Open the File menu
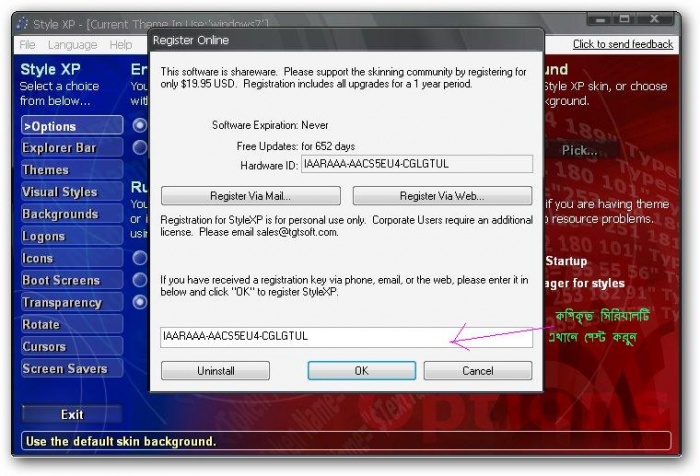The height and width of the screenshot is (476, 700). tap(27, 45)
